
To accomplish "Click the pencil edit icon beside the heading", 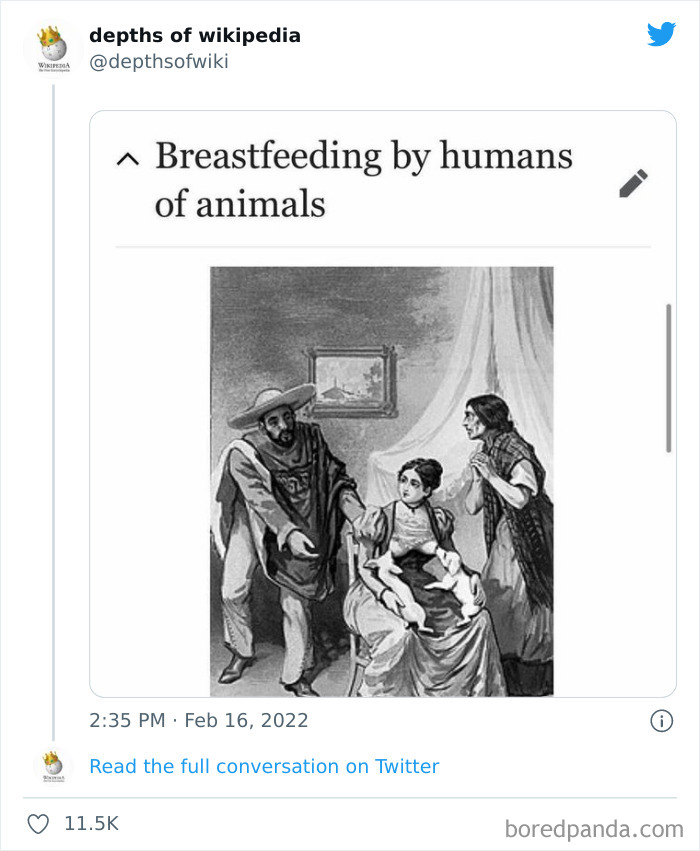I will click(633, 183).
